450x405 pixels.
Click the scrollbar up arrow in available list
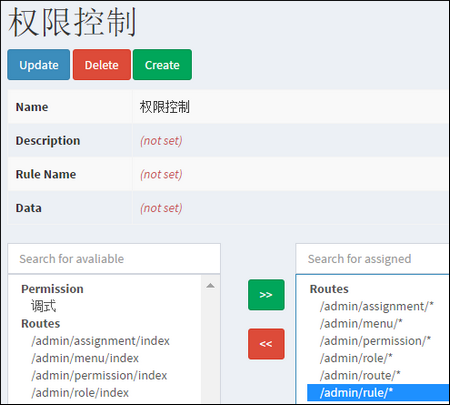210,286
